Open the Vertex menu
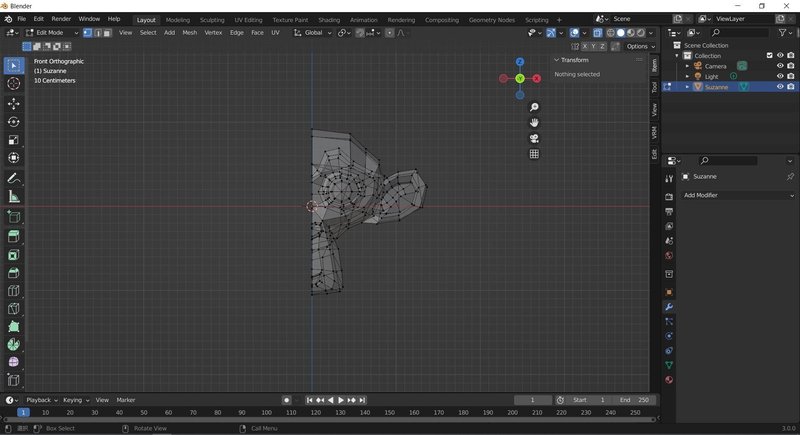800x435 pixels. [213, 33]
